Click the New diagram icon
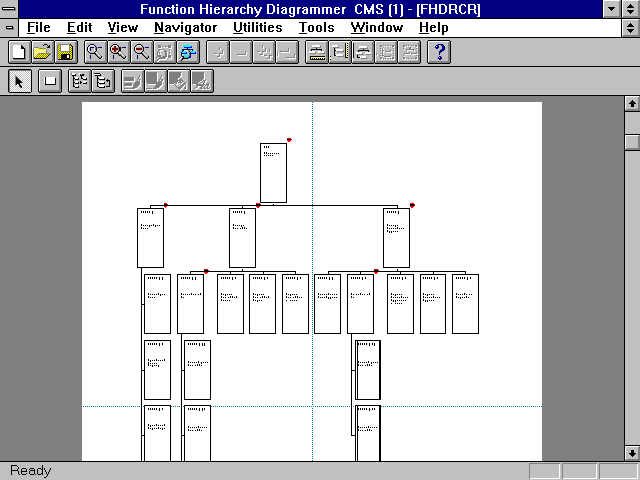This screenshot has width=640, height=480. 18,52
